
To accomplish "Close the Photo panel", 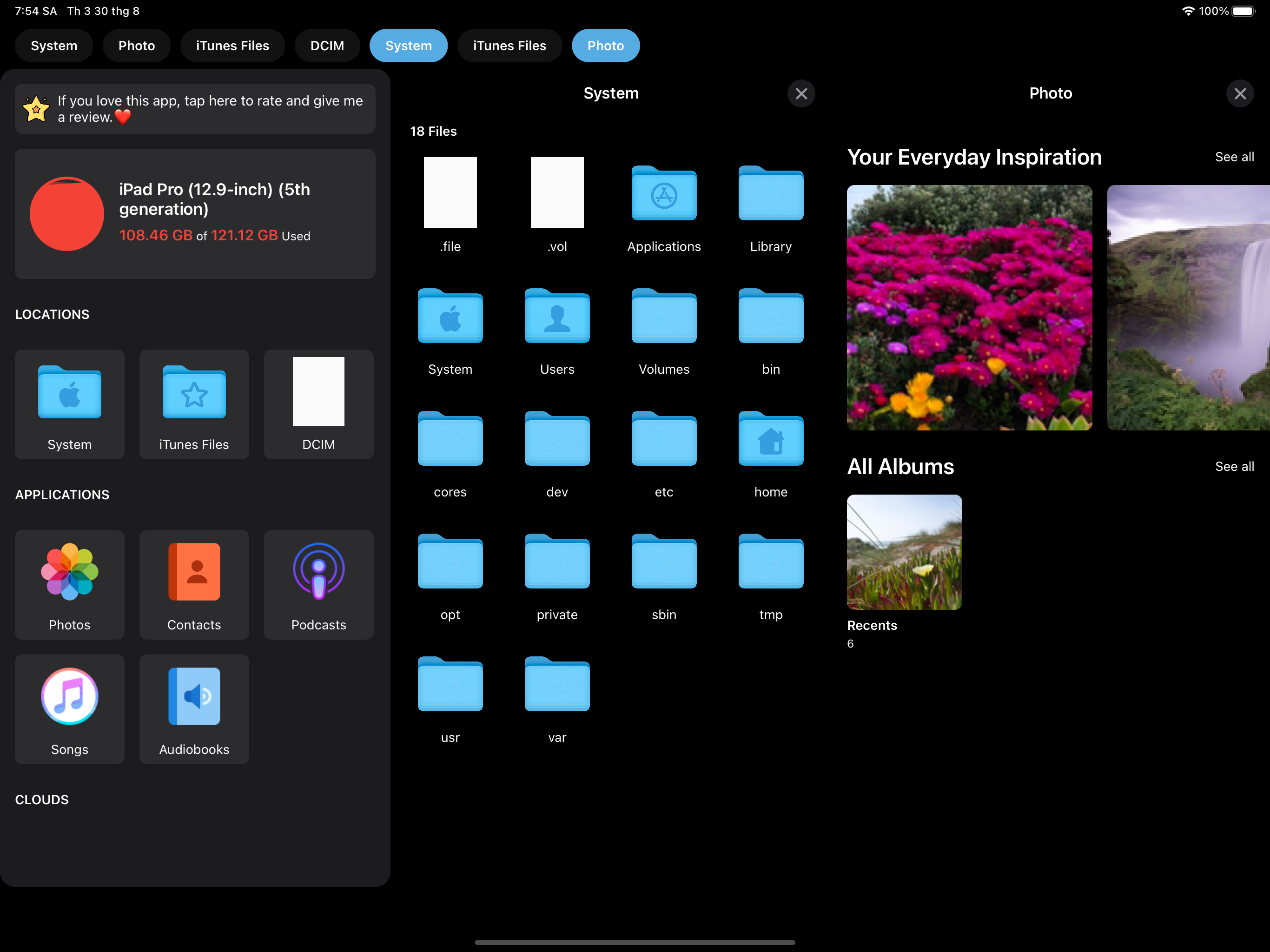I will pos(1240,93).
